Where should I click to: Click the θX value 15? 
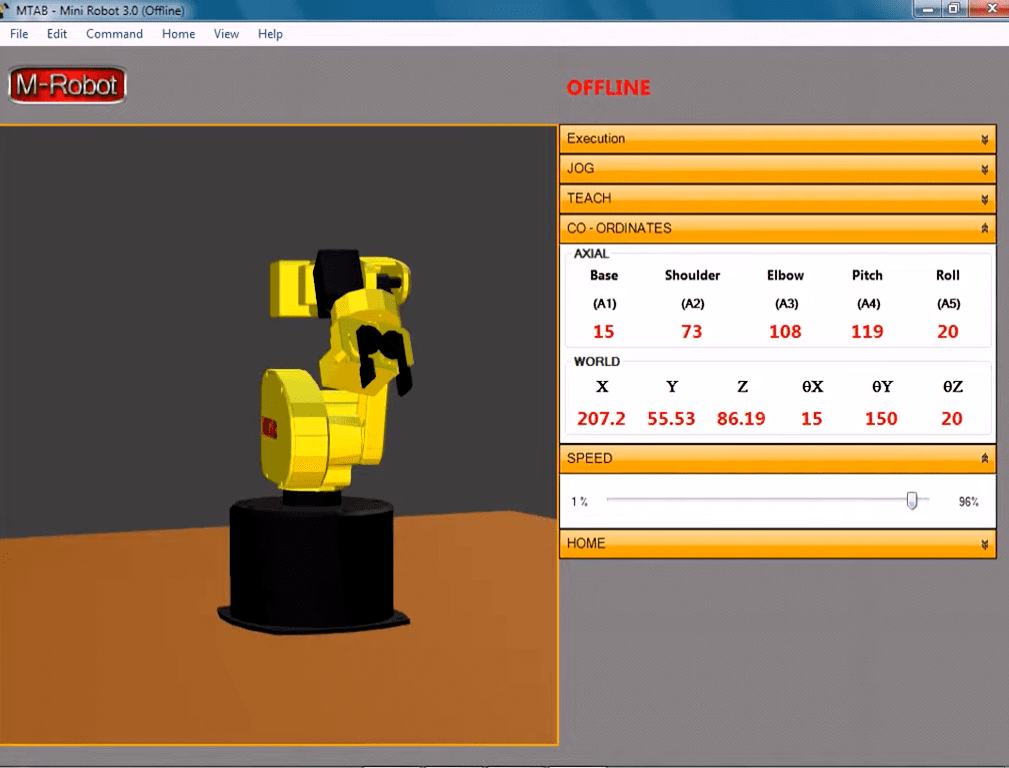(x=811, y=419)
